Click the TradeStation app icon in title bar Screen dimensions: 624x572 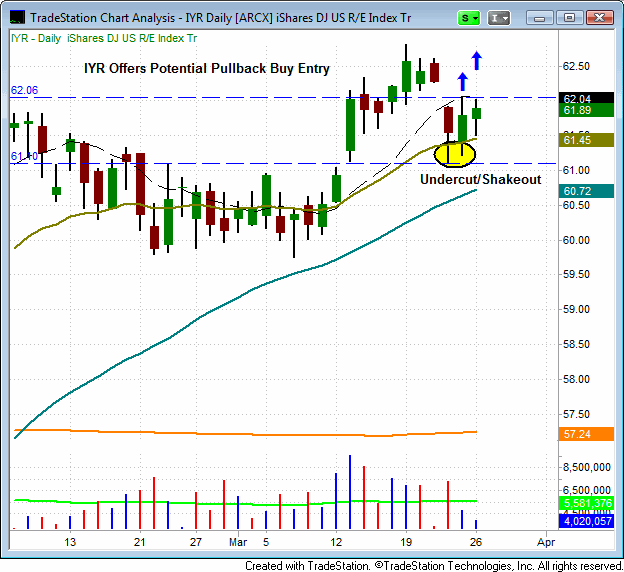coord(15,17)
